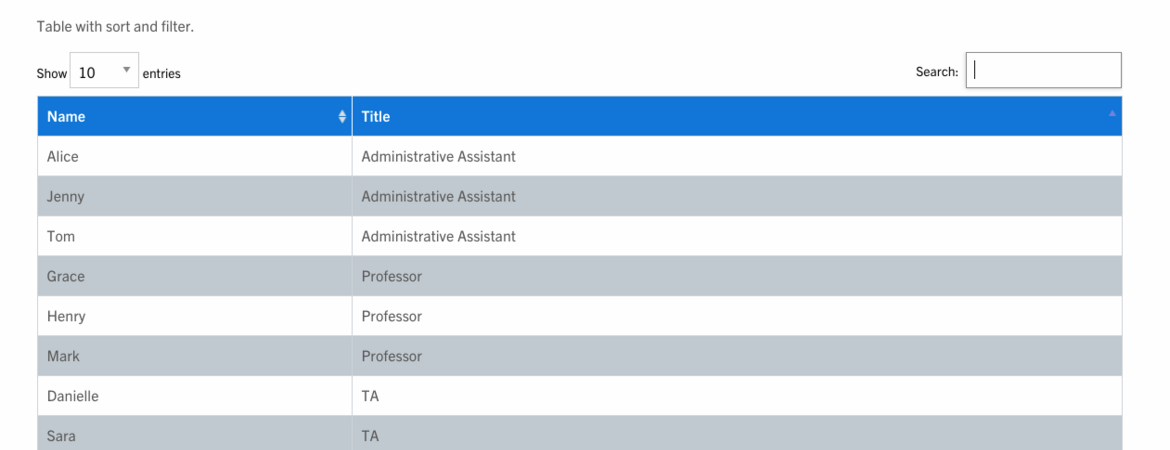Click into the Search input field

[x=1043, y=71]
